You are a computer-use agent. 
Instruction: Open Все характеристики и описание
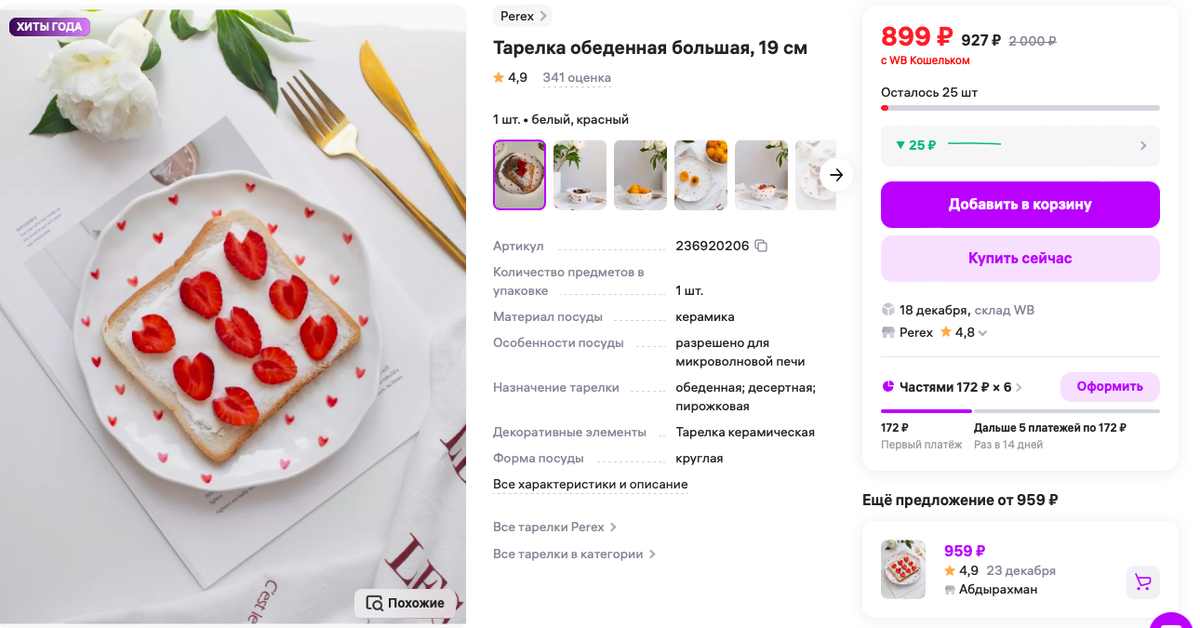click(x=590, y=484)
